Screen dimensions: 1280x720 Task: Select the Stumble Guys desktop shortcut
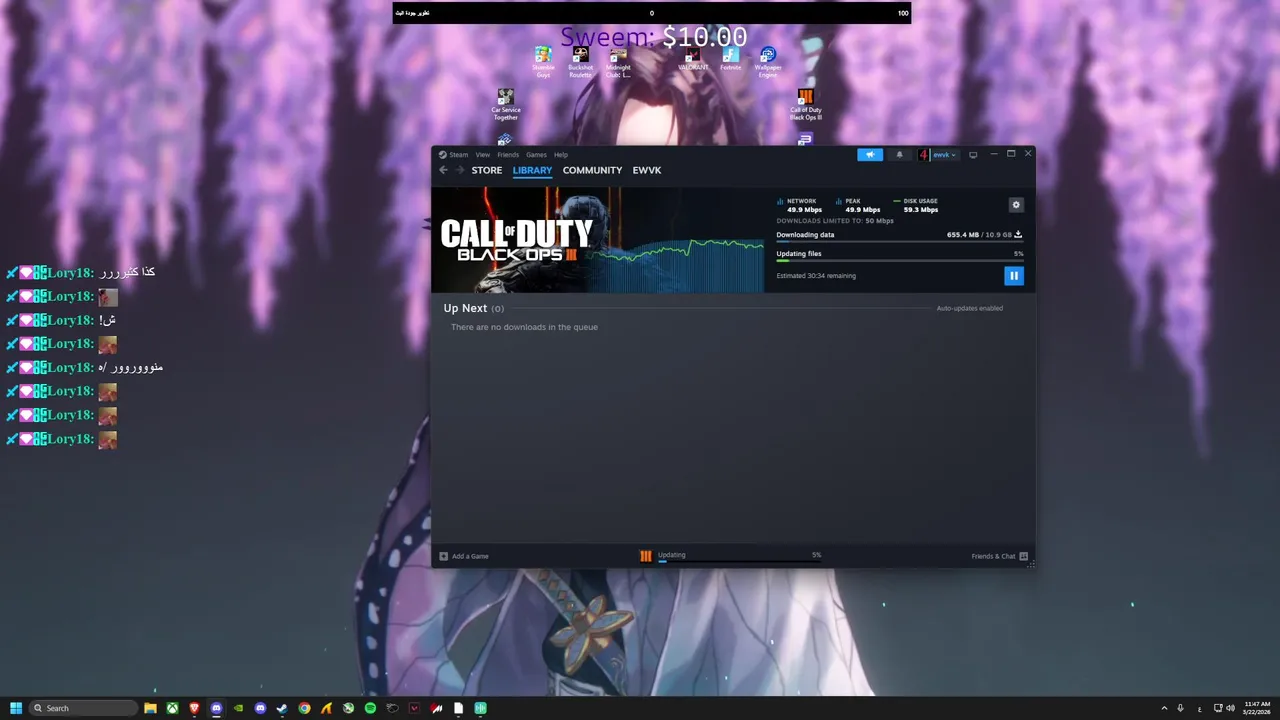(543, 62)
